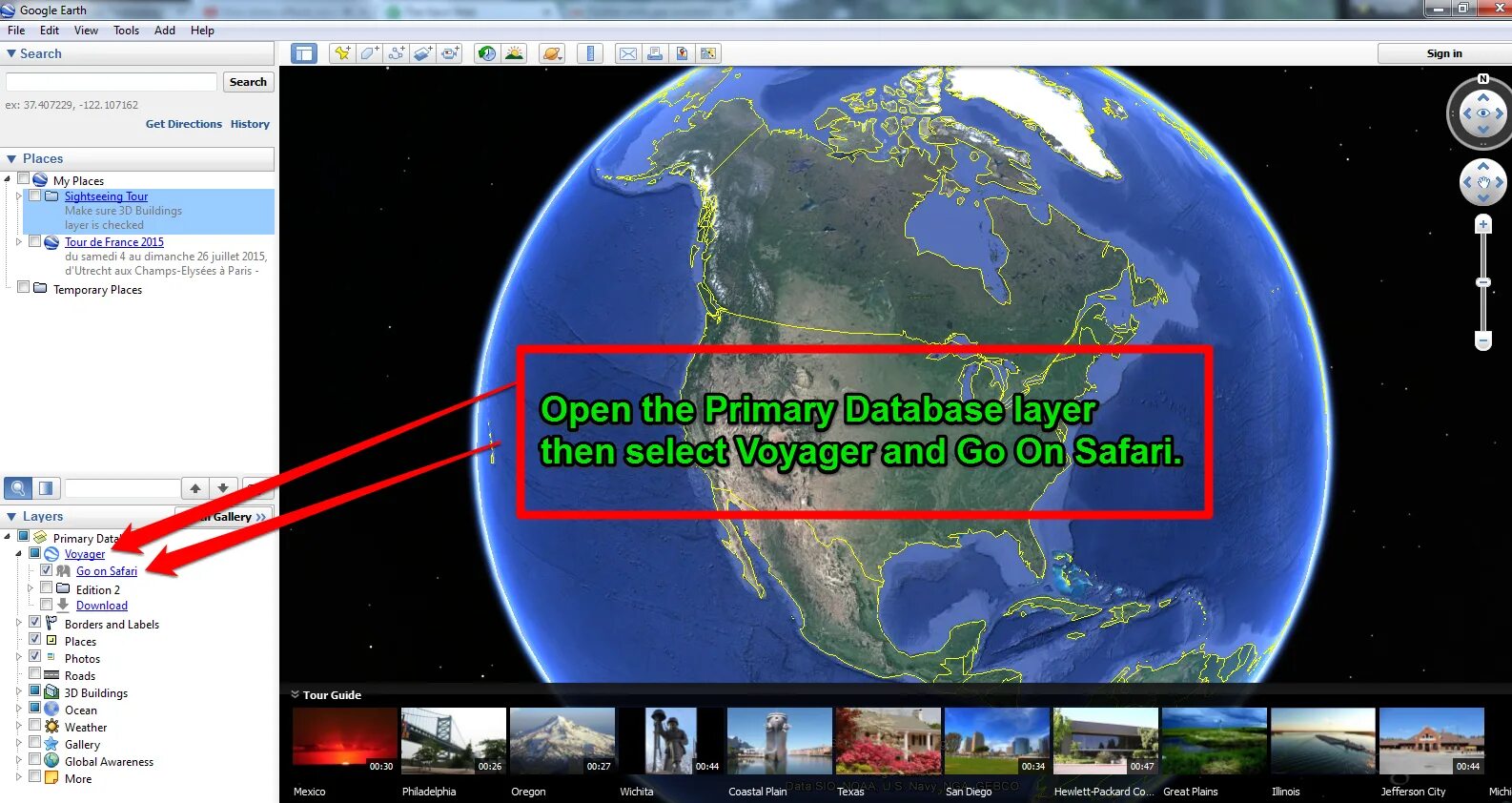Open Get Directions link

[183, 124]
